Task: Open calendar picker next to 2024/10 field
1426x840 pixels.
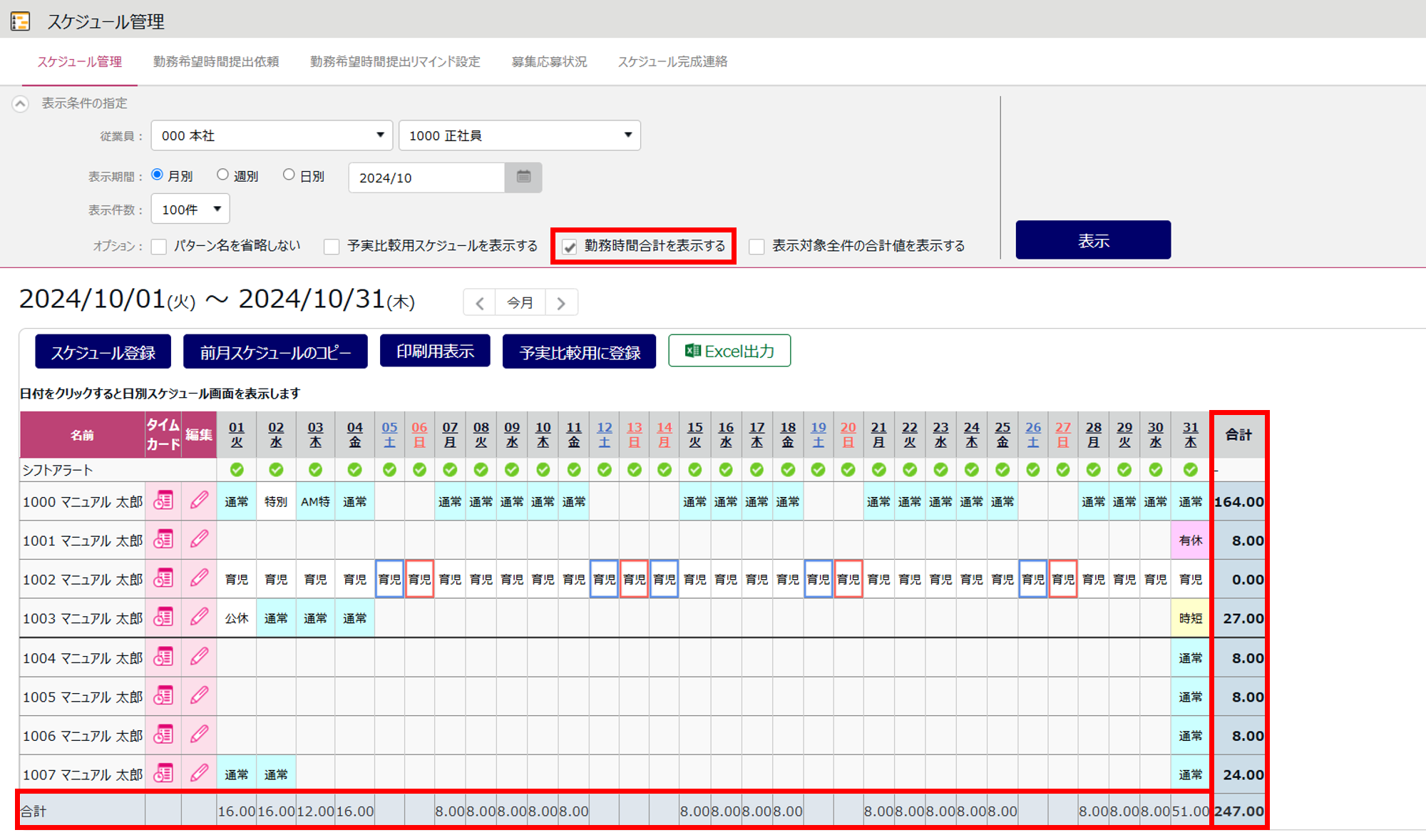Action: [523, 177]
